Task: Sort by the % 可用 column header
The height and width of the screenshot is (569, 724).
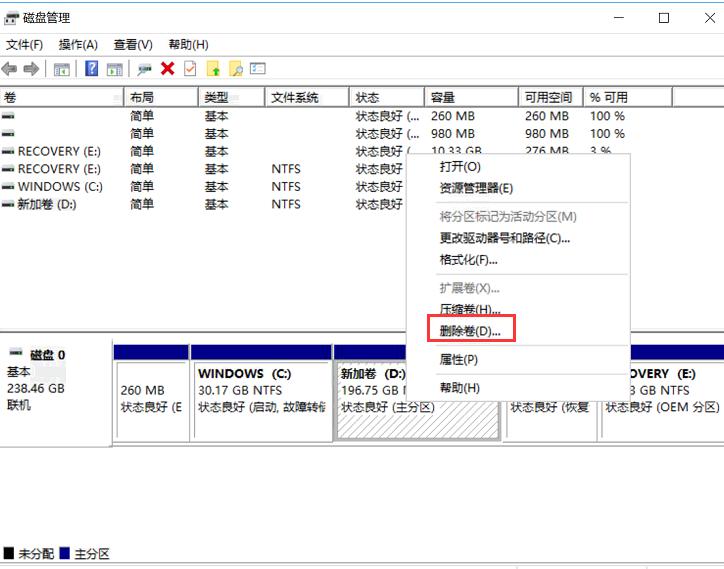Action: click(x=627, y=97)
